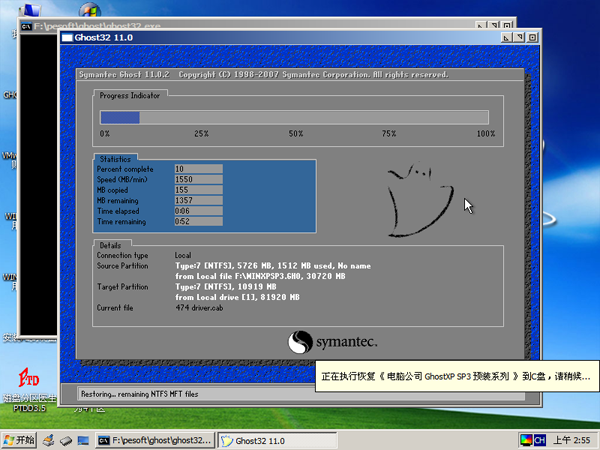
Task: Click the Time remaining value 0:52
Action: pos(199,221)
